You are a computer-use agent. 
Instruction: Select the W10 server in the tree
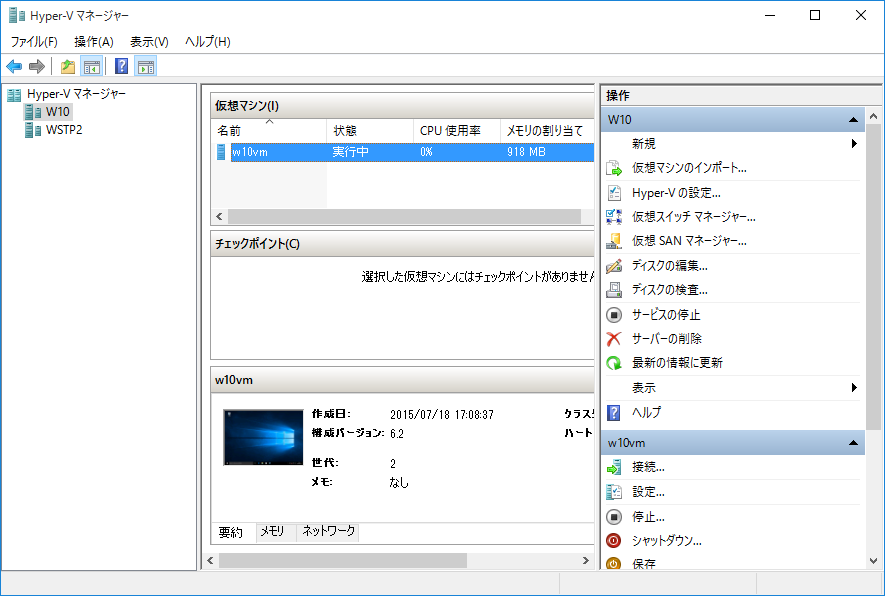(x=58, y=112)
